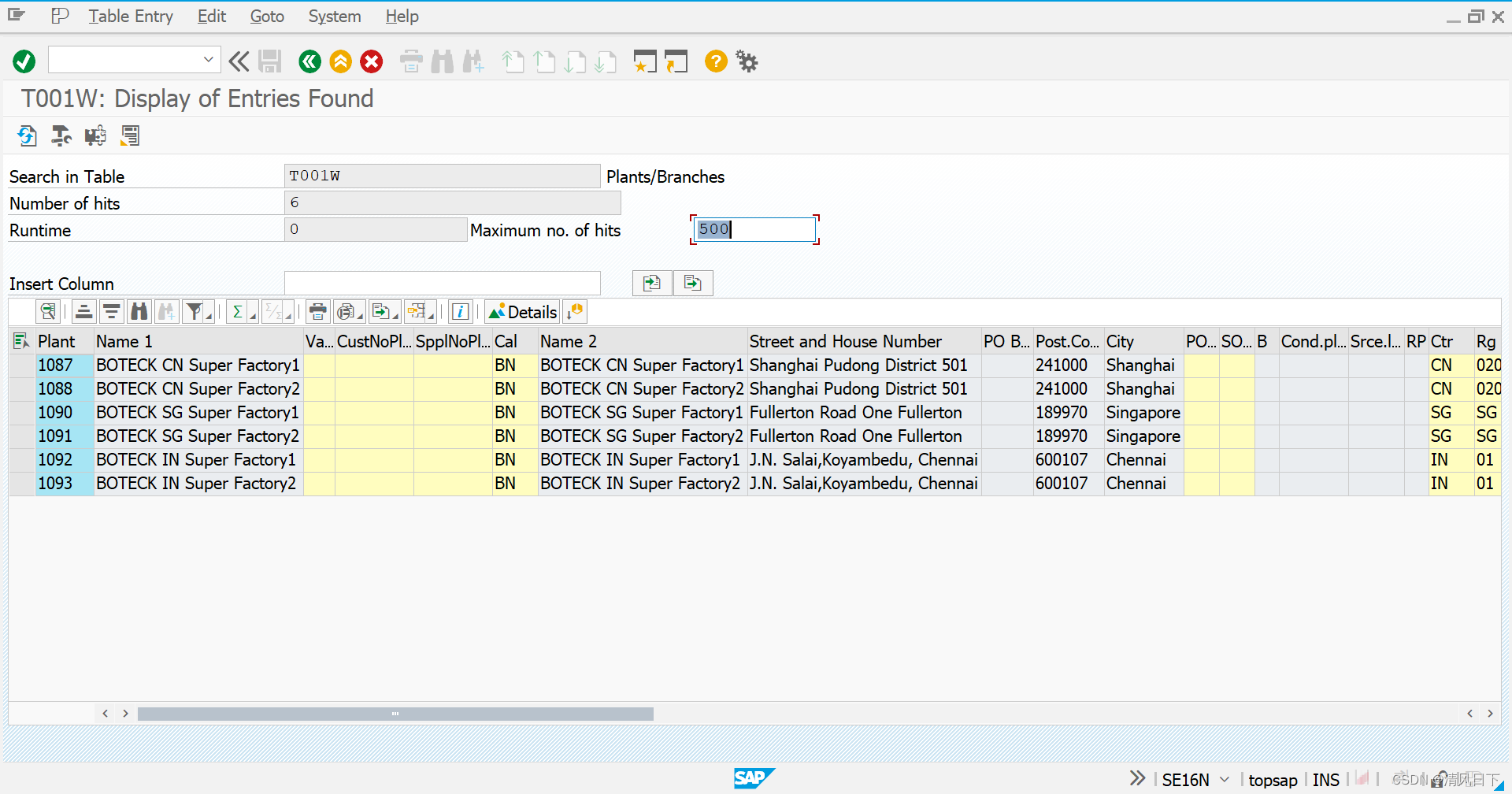
Task: Select the row selector for plant 1087
Action: coord(22,365)
